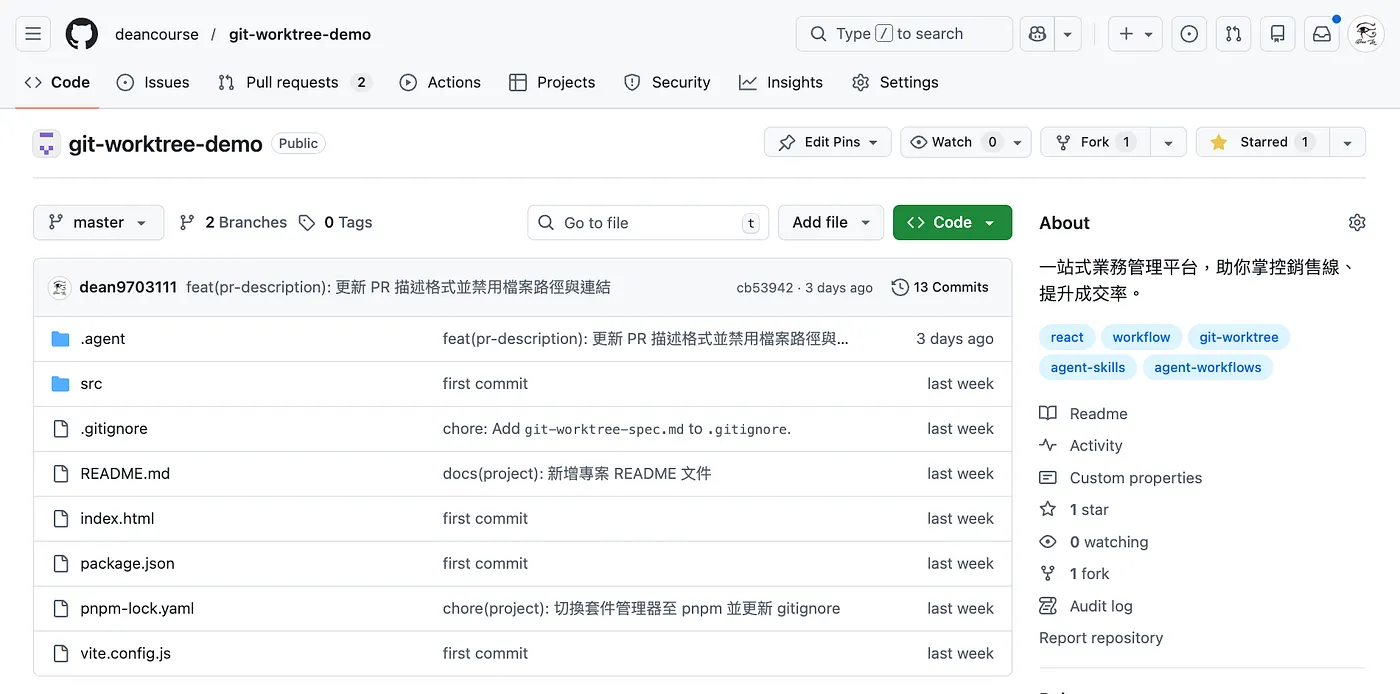The width and height of the screenshot is (1400, 694).
Task: Select the workflow topic tag
Action: tap(1141, 337)
